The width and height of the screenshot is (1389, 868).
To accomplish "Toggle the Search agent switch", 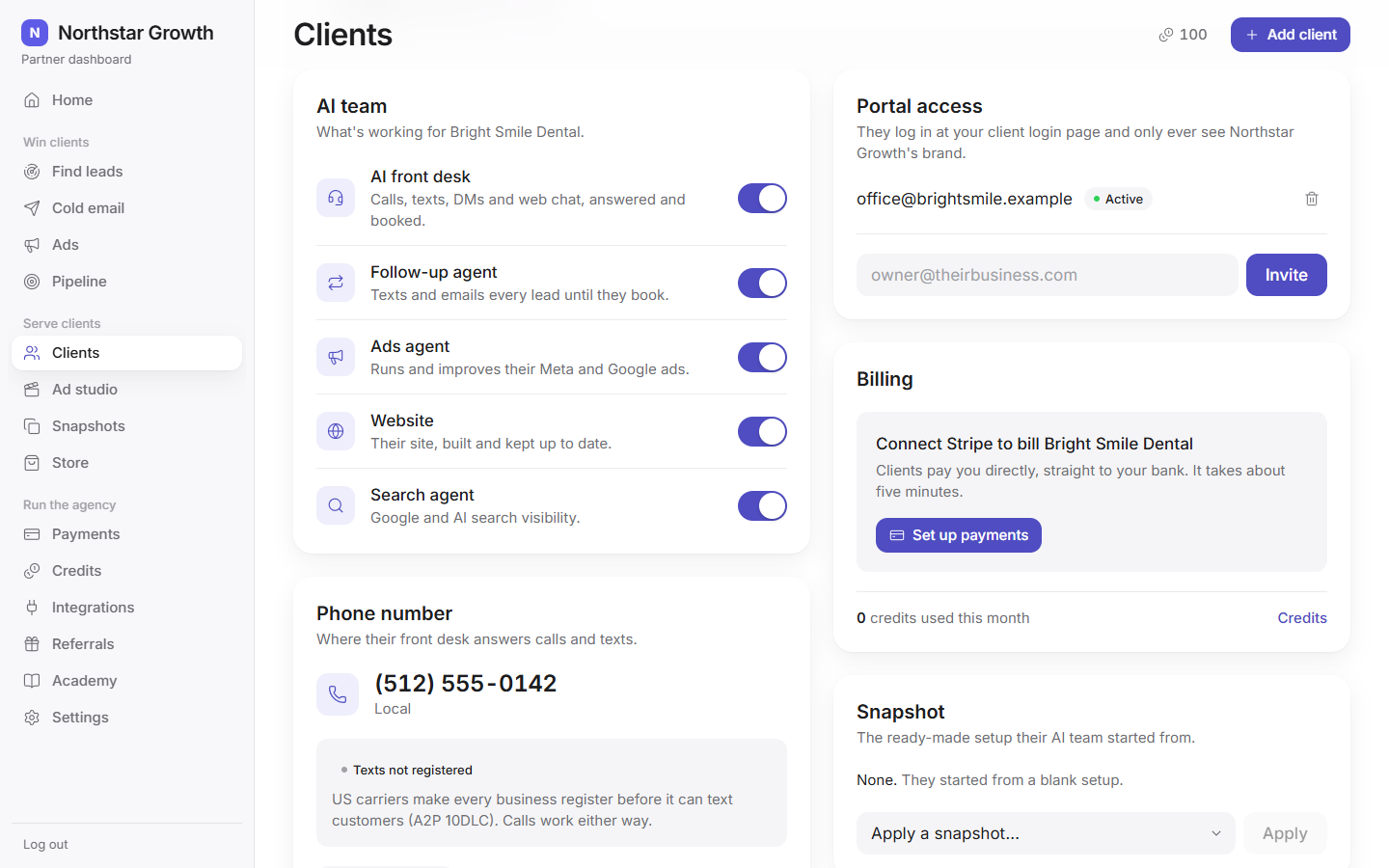I will (762, 506).
